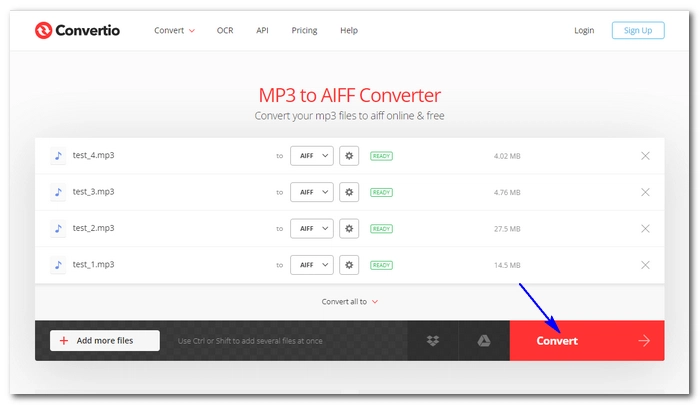Click the music note icon for test_2.mp3
700x405 pixels.
(58, 228)
